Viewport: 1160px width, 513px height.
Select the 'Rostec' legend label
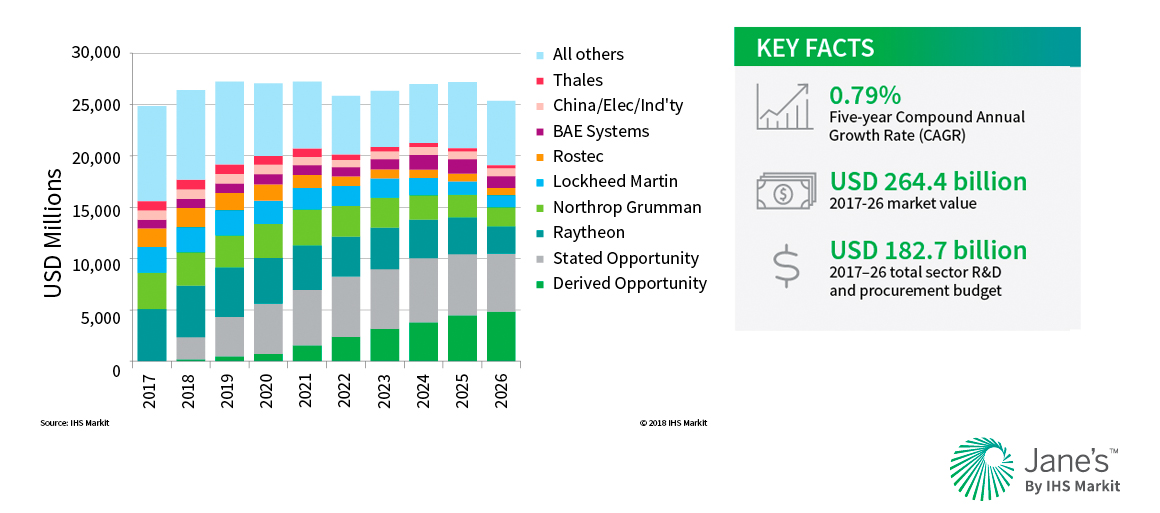(x=577, y=157)
